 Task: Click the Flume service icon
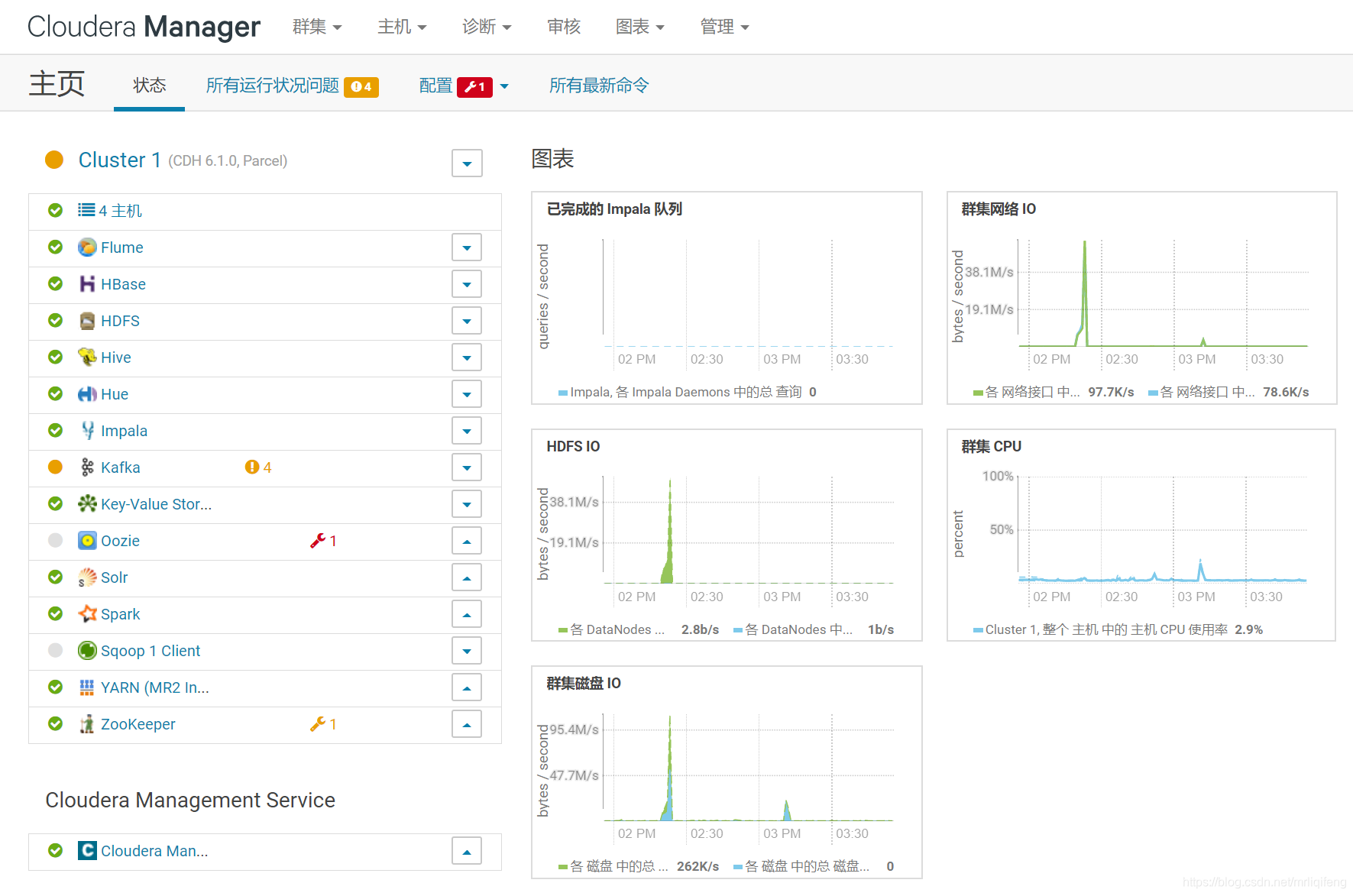[x=87, y=247]
